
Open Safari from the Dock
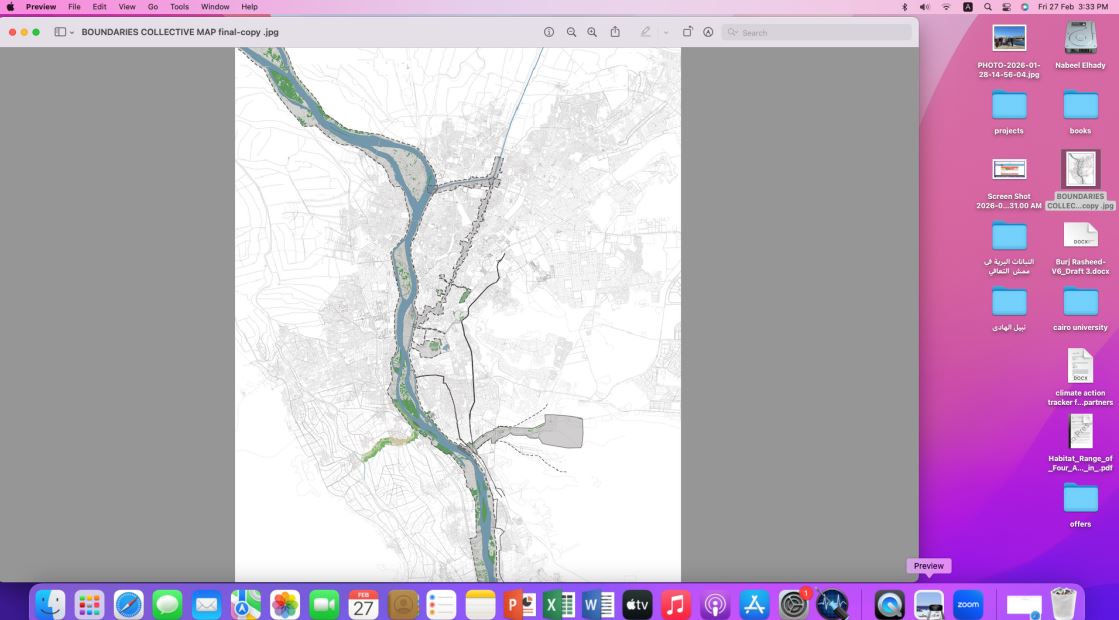(128, 605)
